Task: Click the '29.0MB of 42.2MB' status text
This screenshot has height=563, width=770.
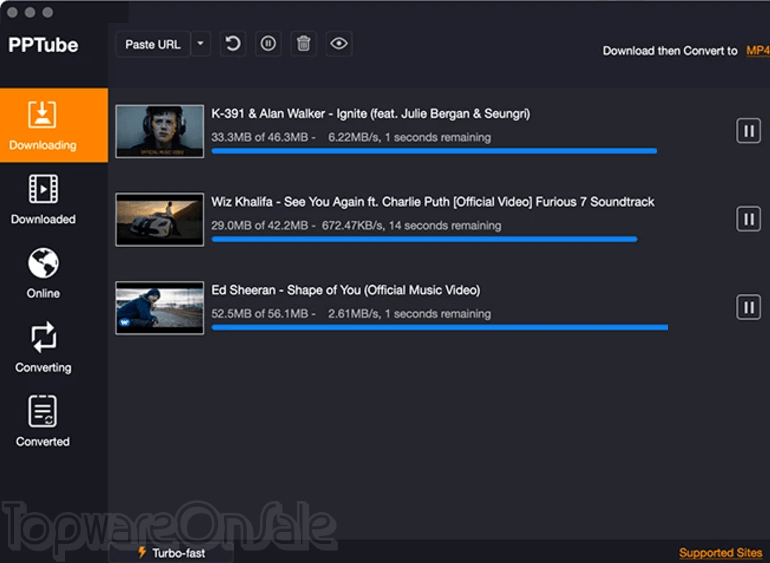Action: point(260,225)
